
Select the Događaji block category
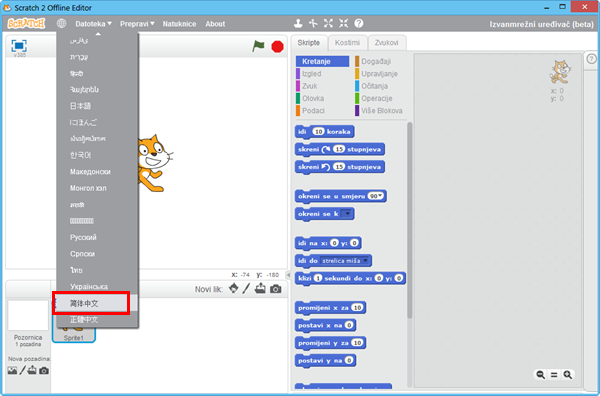[380, 61]
